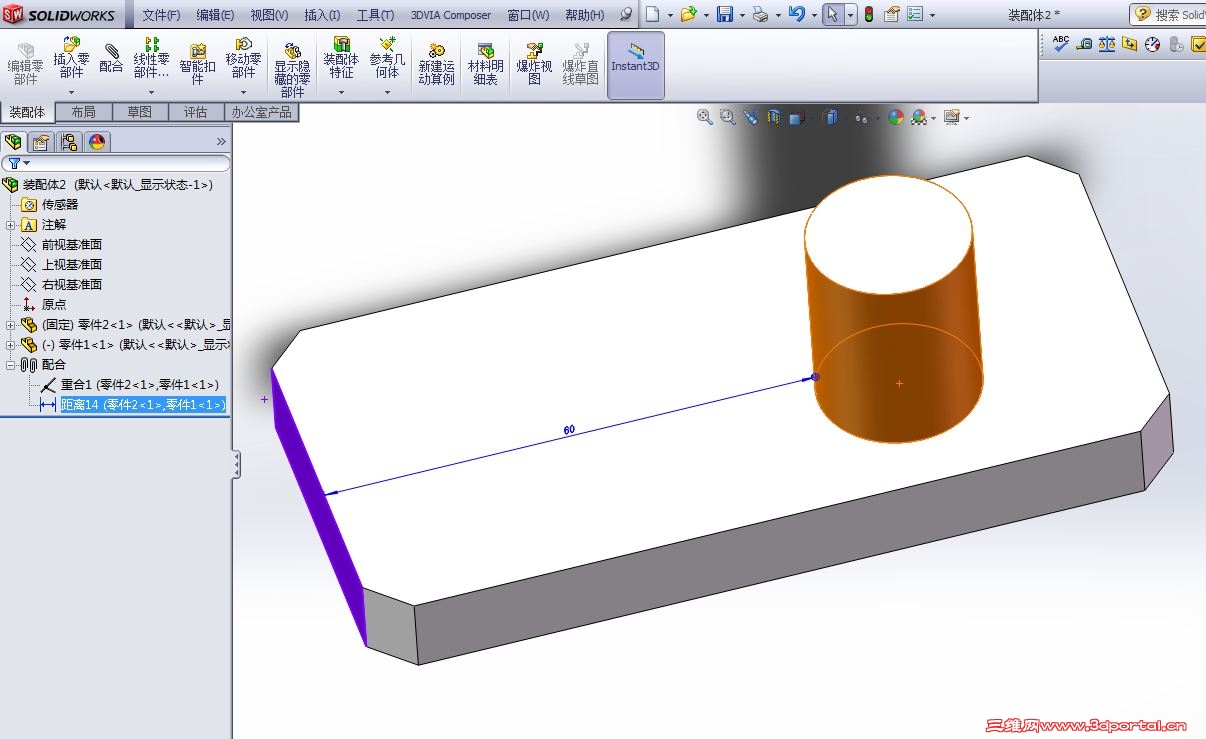Open the PropertyManager panel tab
Viewport: 1206px width, 739px height.
(41, 142)
